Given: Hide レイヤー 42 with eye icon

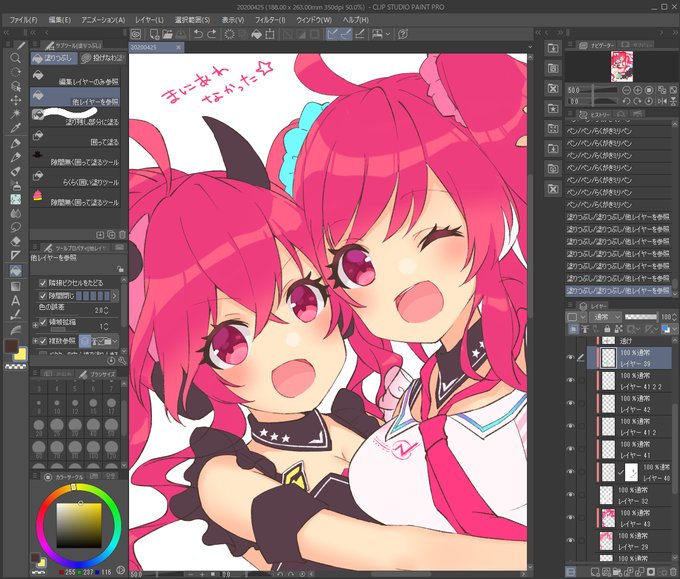Looking at the screenshot, I should pos(571,403).
